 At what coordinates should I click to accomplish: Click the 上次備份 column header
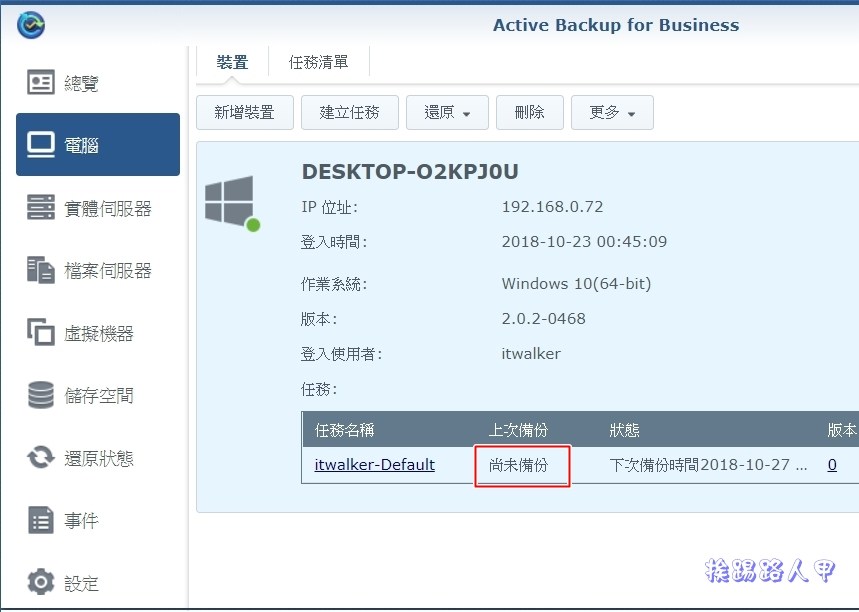(x=518, y=430)
